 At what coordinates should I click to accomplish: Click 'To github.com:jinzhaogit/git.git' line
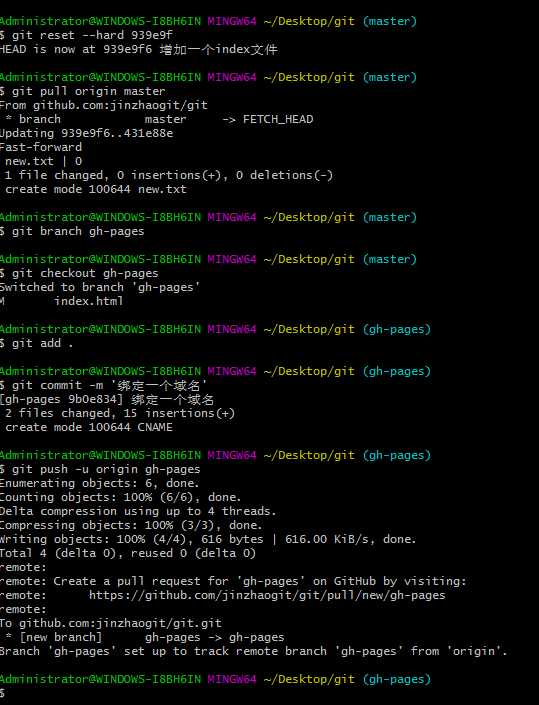pos(111,623)
